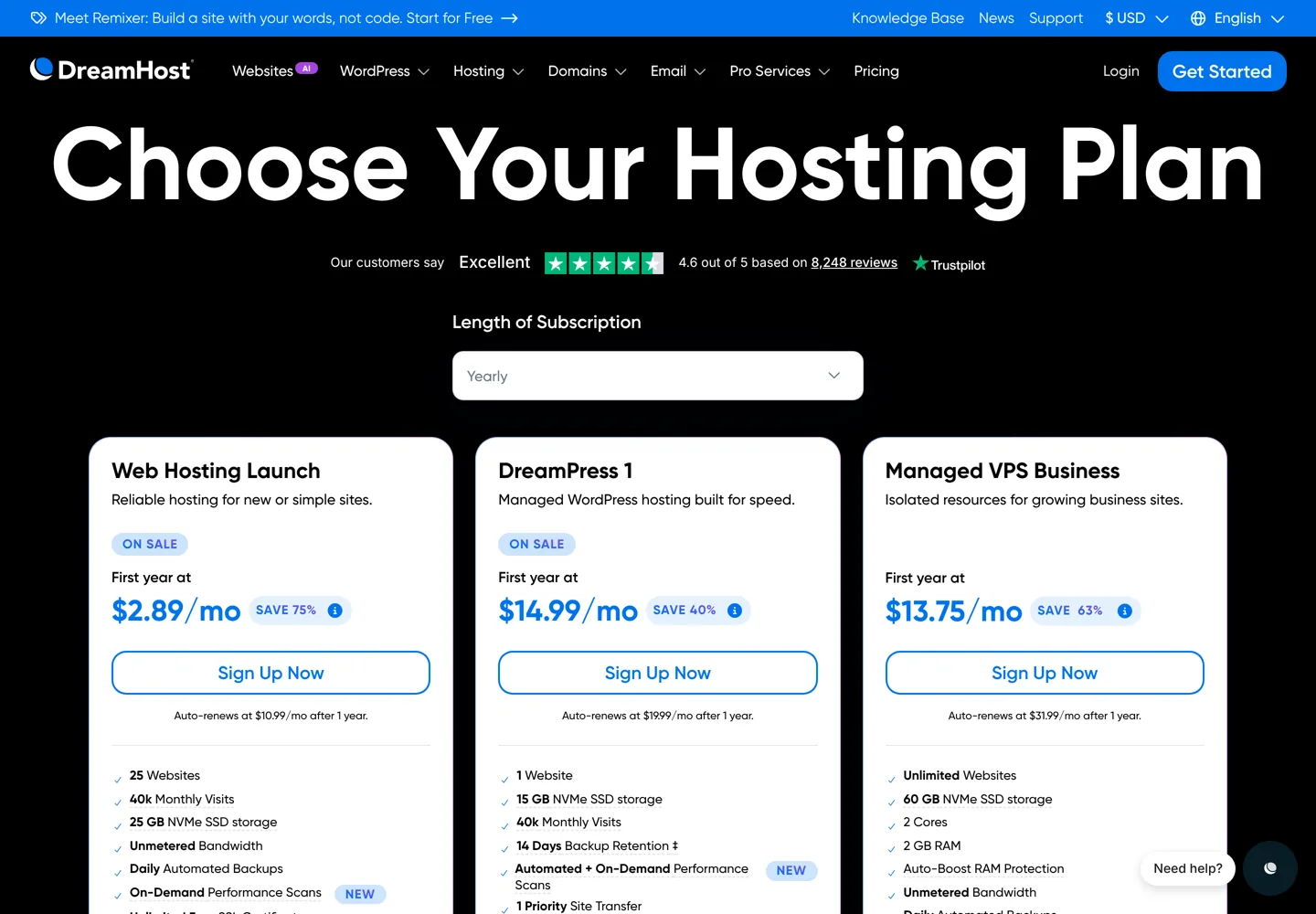Click the Login link
The image size is (1316, 914).
click(1121, 71)
